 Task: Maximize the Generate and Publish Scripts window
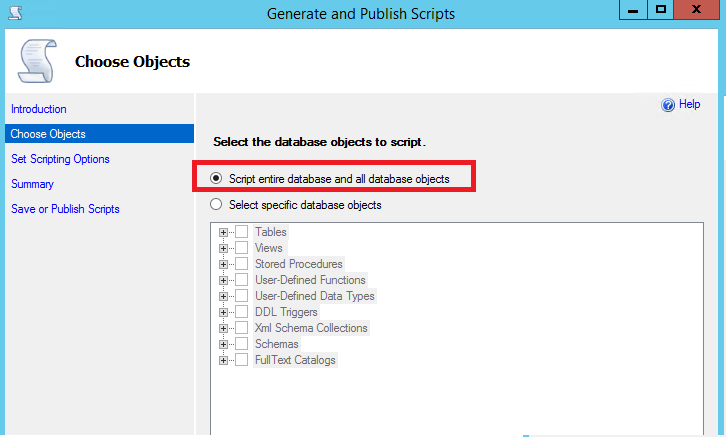pyautogui.click(x=661, y=10)
